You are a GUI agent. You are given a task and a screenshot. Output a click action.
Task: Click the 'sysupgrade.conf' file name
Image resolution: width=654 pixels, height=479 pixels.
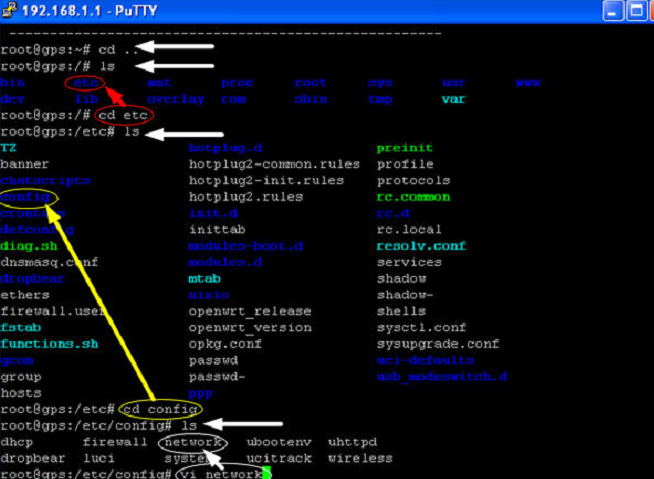click(x=438, y=344)
